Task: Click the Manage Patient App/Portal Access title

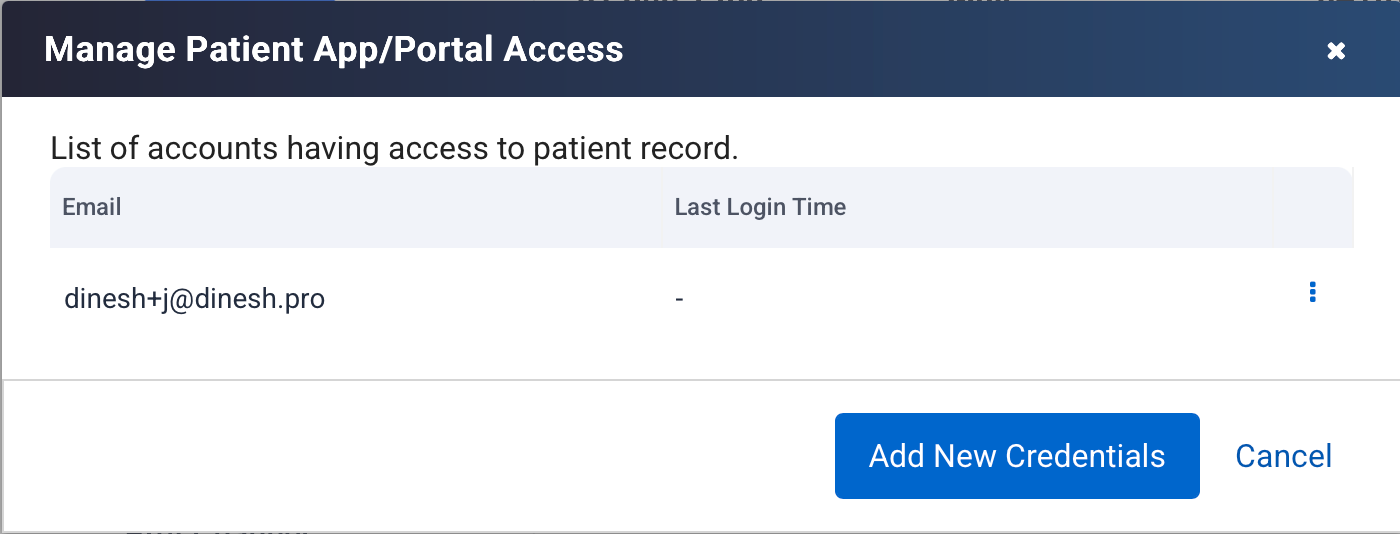Action: [334, 49]
